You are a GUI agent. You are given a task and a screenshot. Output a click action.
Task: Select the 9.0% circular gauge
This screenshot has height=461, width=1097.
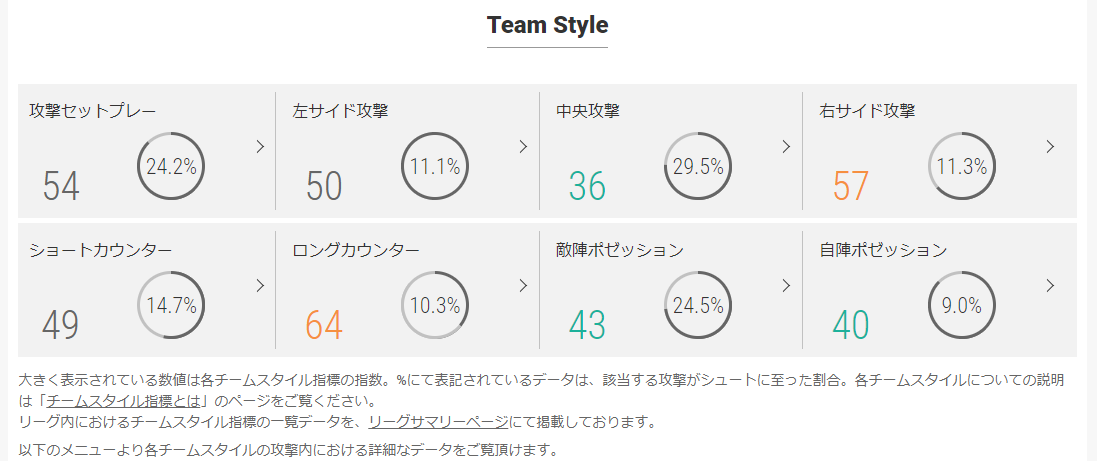coord(961,305)
